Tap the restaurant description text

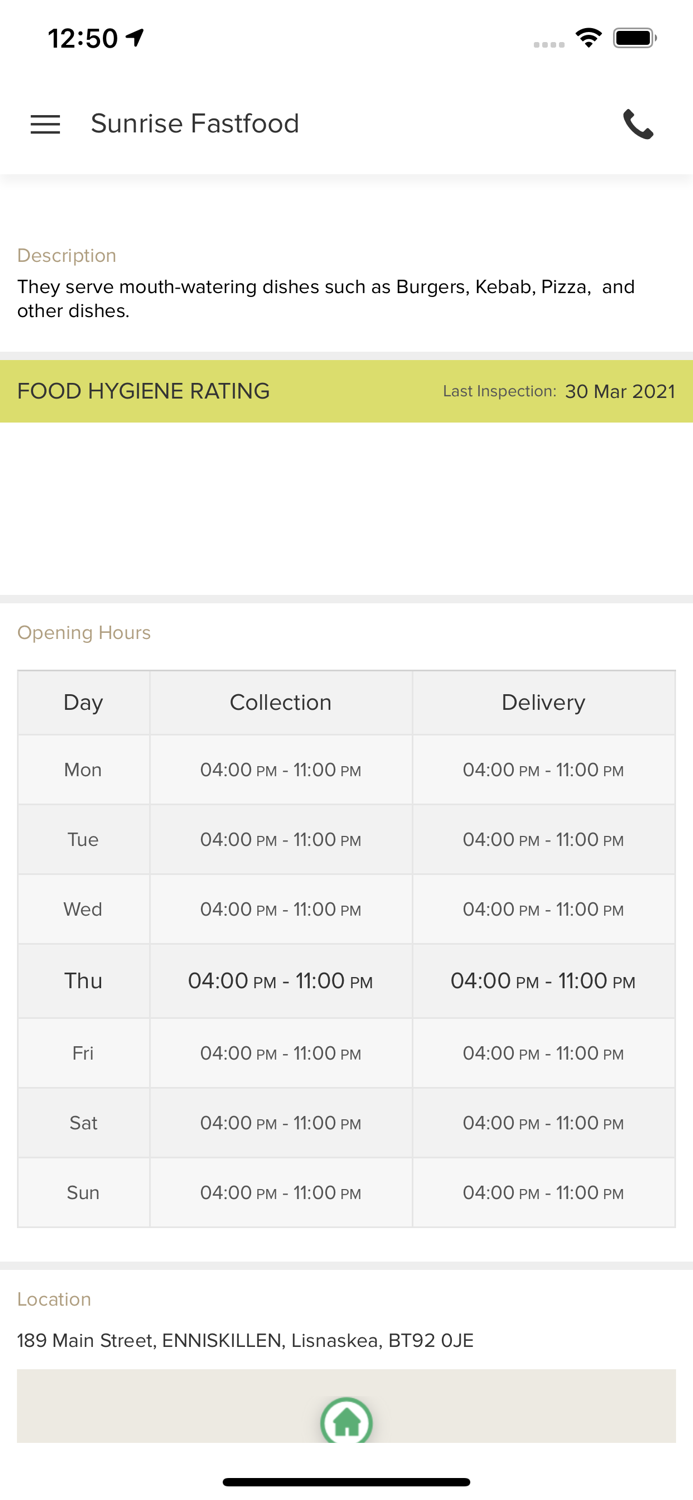click(x=326, y=299)
